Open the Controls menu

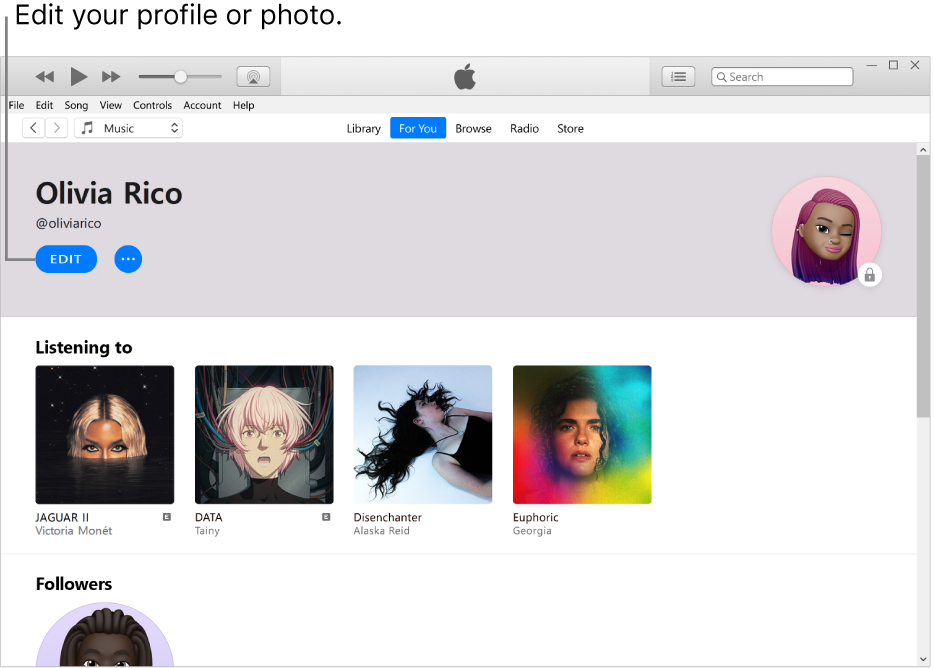click(x=152, y=105)
